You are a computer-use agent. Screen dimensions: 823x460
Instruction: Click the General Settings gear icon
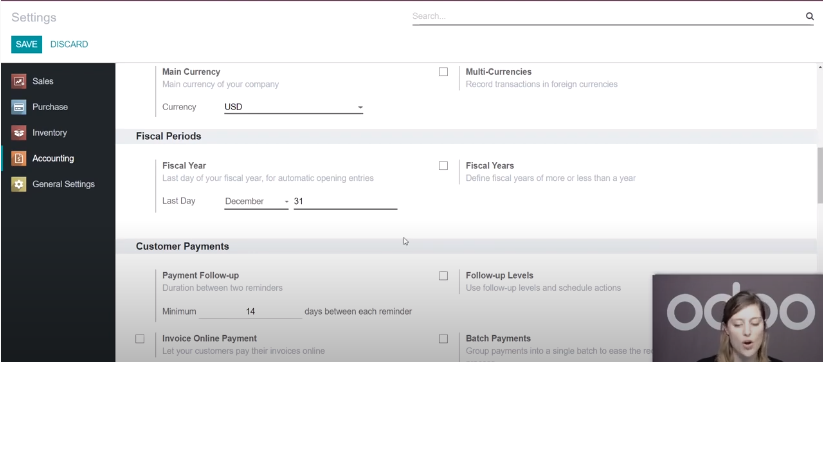18,184
